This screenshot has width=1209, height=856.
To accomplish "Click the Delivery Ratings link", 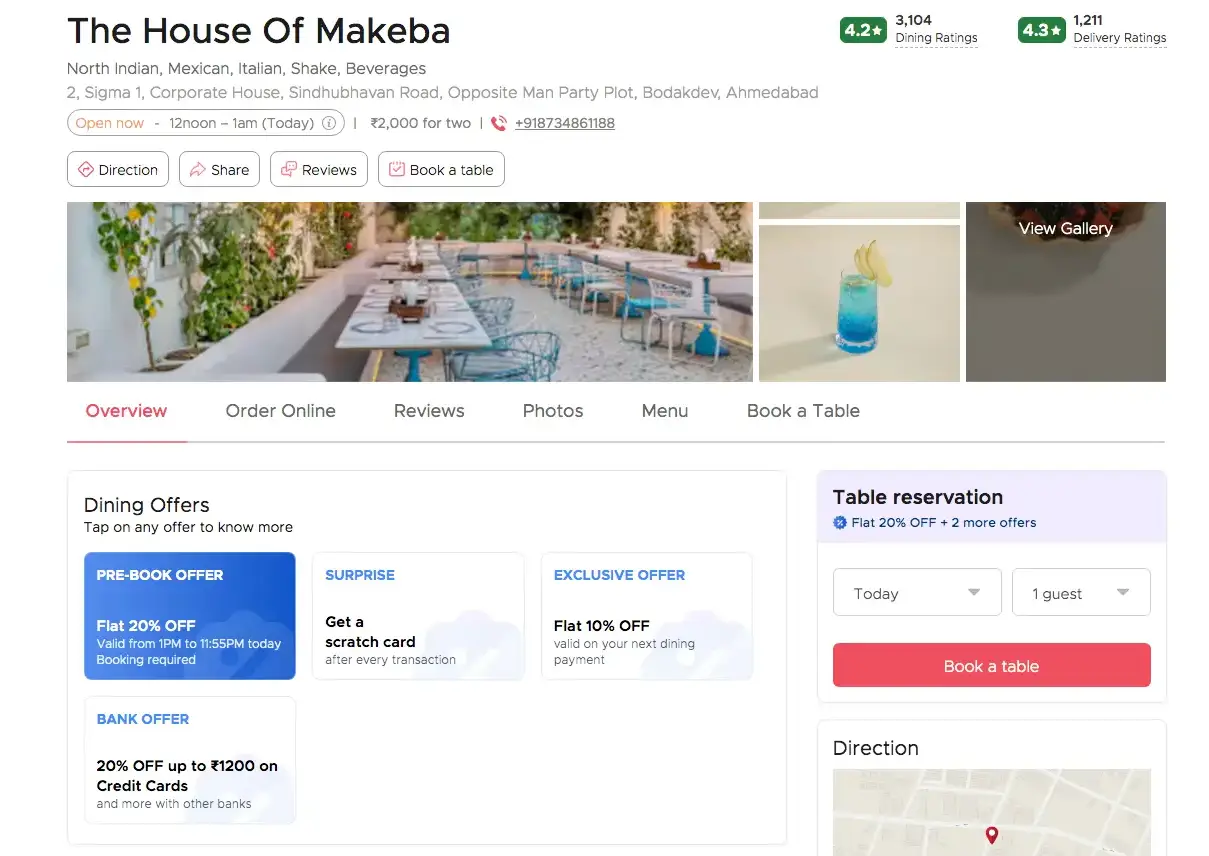I will (x=1120, y=38).
